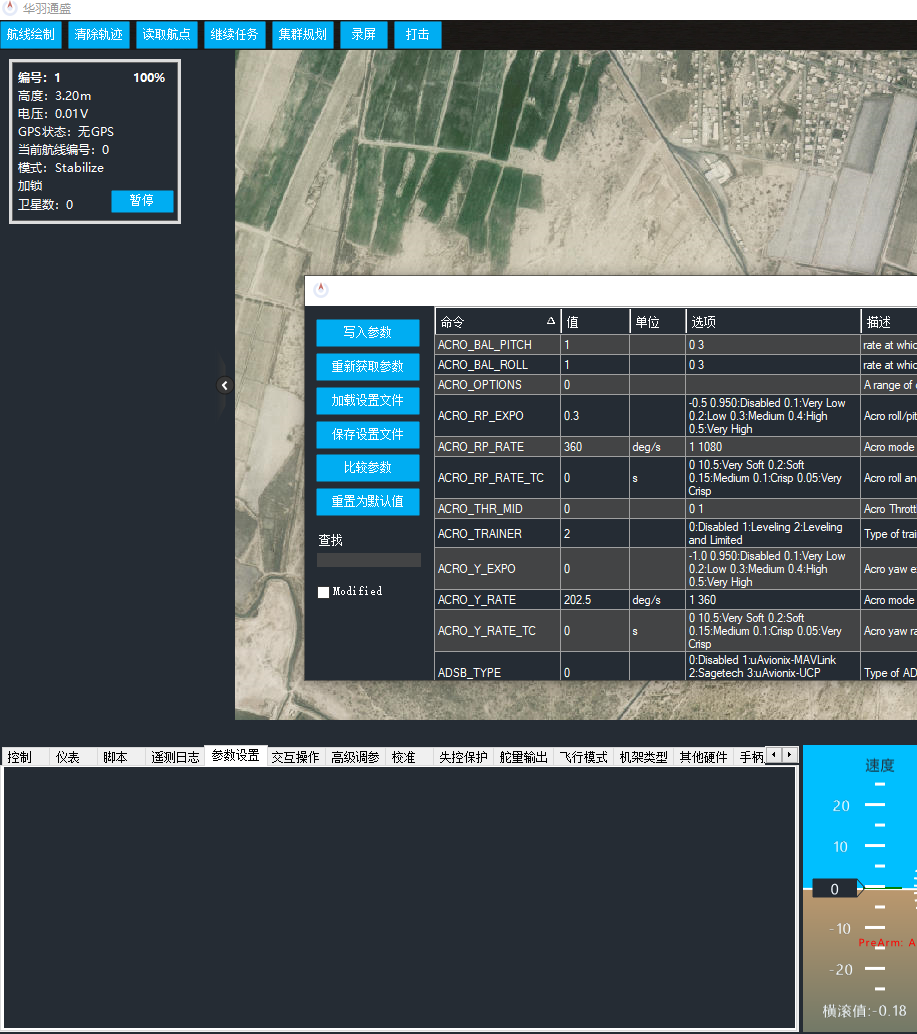
Task: Click the parameter dialog logo icon
Action: pos(321,289)
